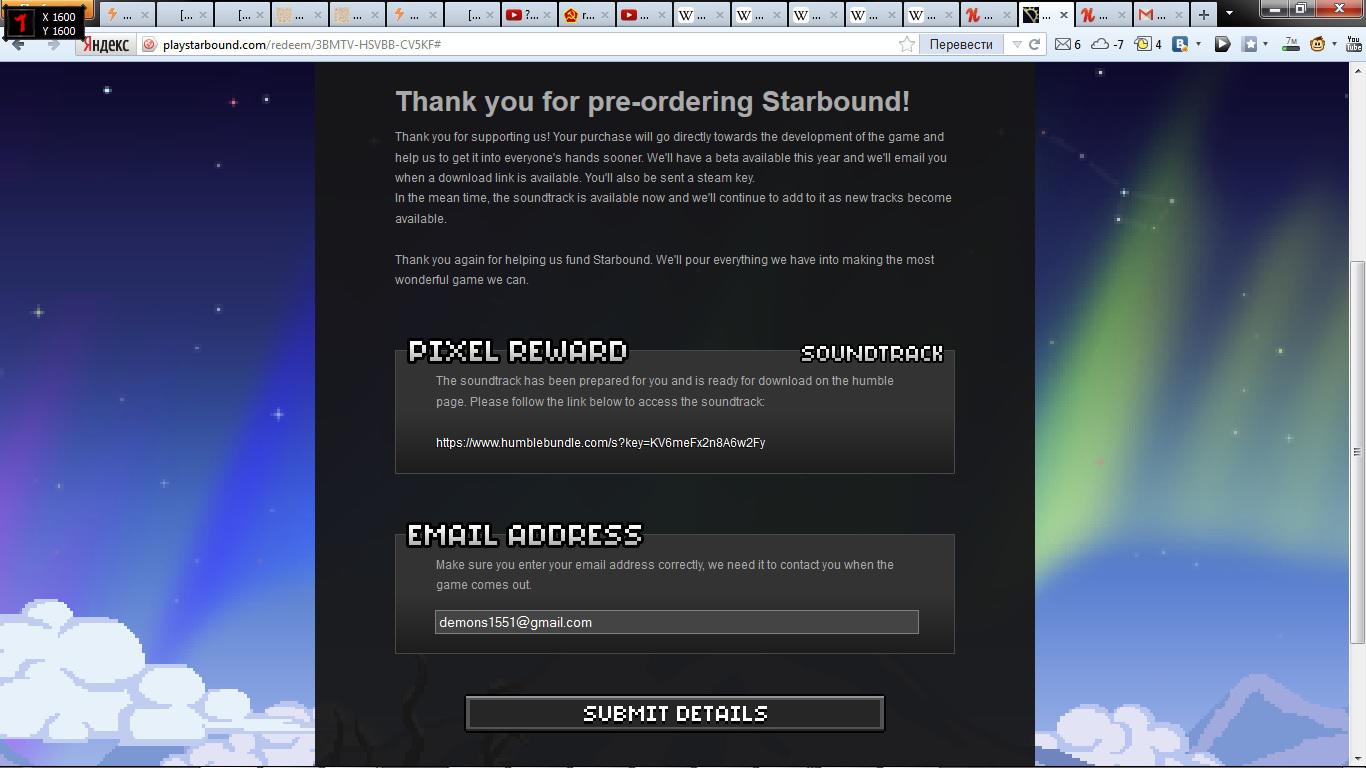Open the weather cloud icon showing -7

(1107, 44)
